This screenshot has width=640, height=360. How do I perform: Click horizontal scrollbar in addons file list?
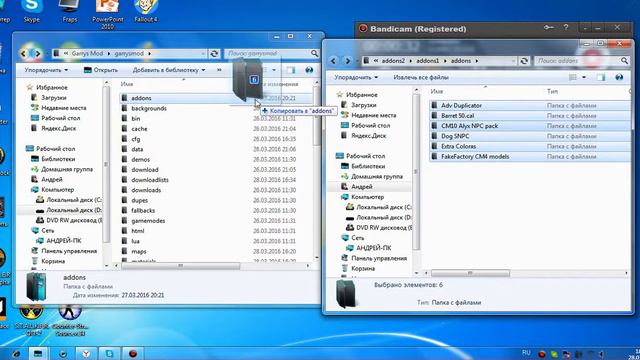tap(470, 273)
